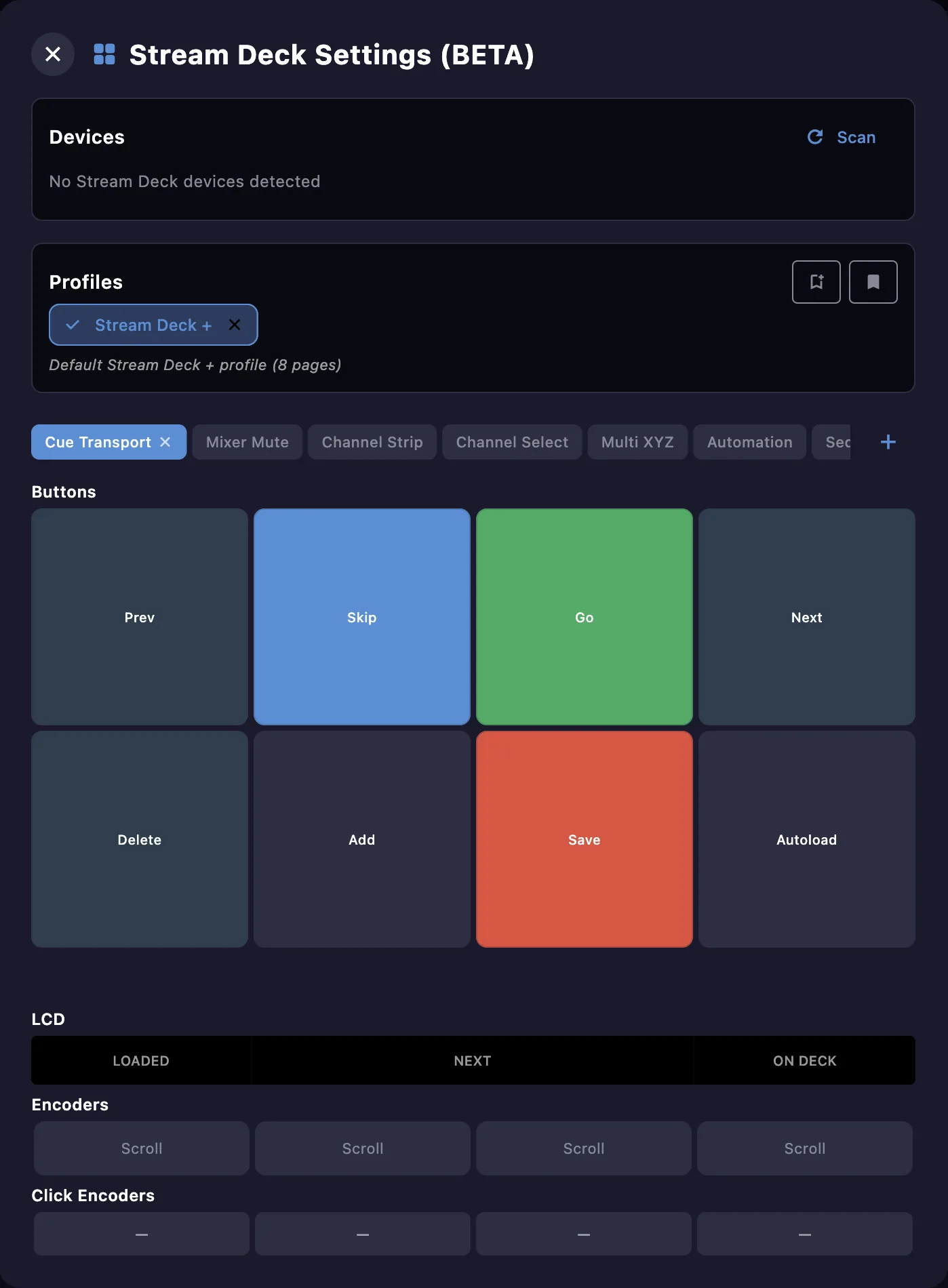Click the NEXT LCD segment

(x=473, y=1060)
